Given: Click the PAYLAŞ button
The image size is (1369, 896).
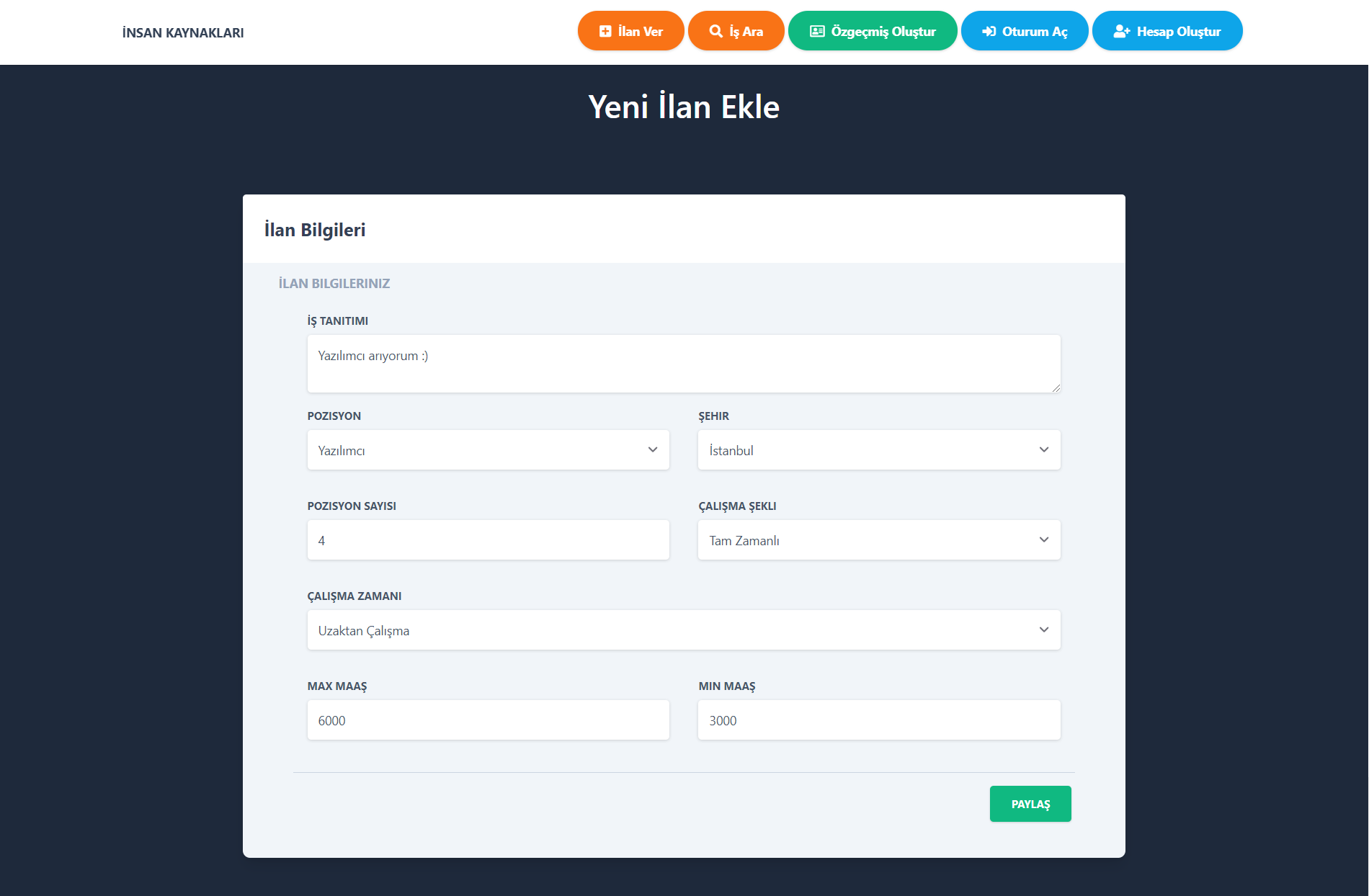Looking at the screenshot, I should (x=1030, y=803).
